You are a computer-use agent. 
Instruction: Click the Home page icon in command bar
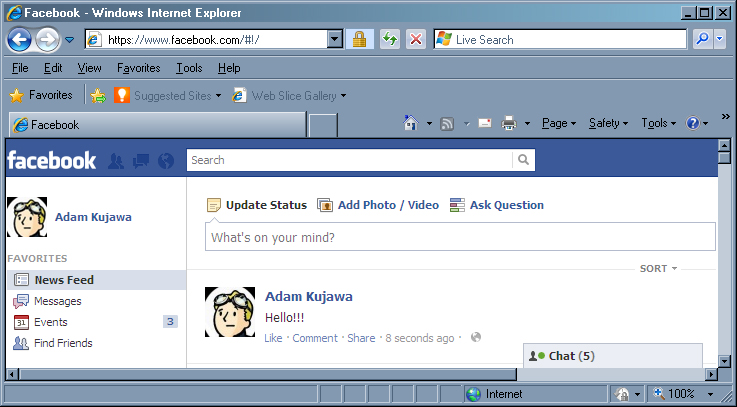[x=411, y=123]
